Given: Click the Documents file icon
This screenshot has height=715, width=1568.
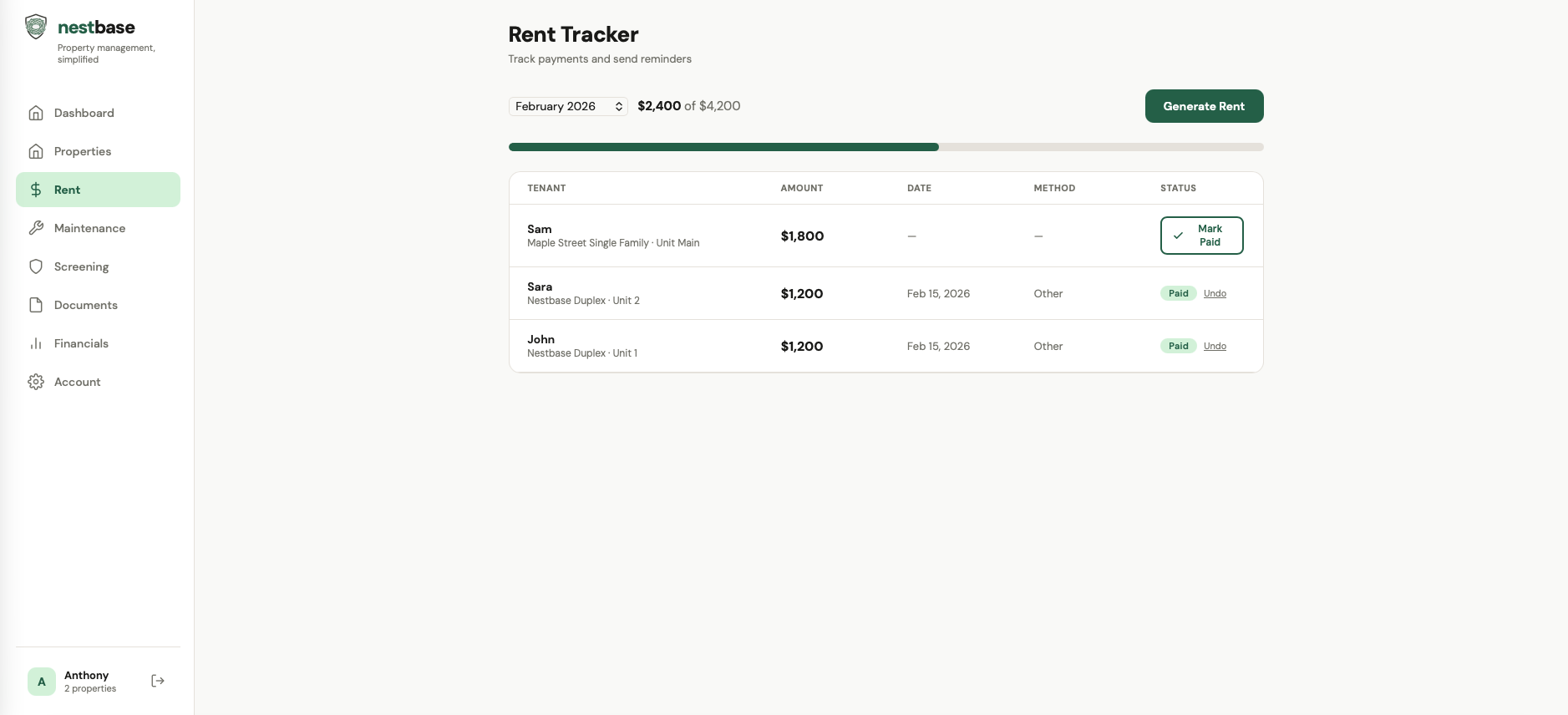Looking at the screenshot, I should pos(36,305).
